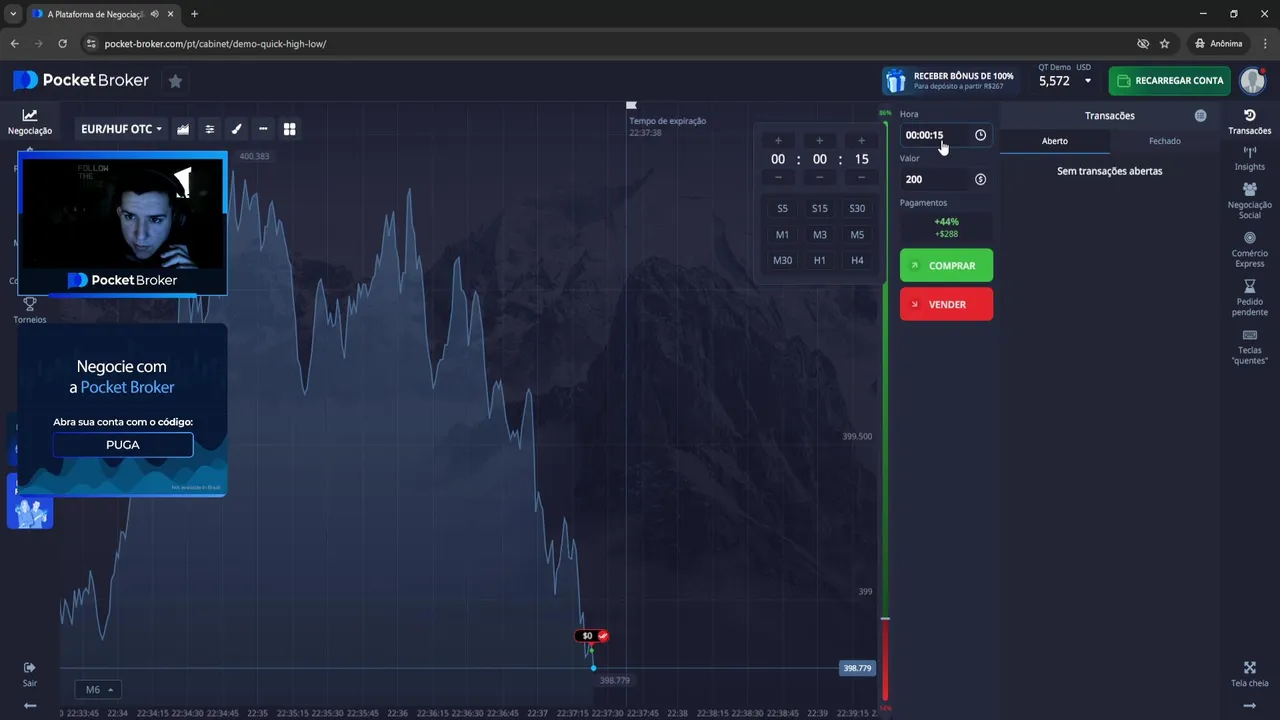This screenshot has width=1280, height=720.
Task: Bookmark this page in browser
Action: point(1164,44)
